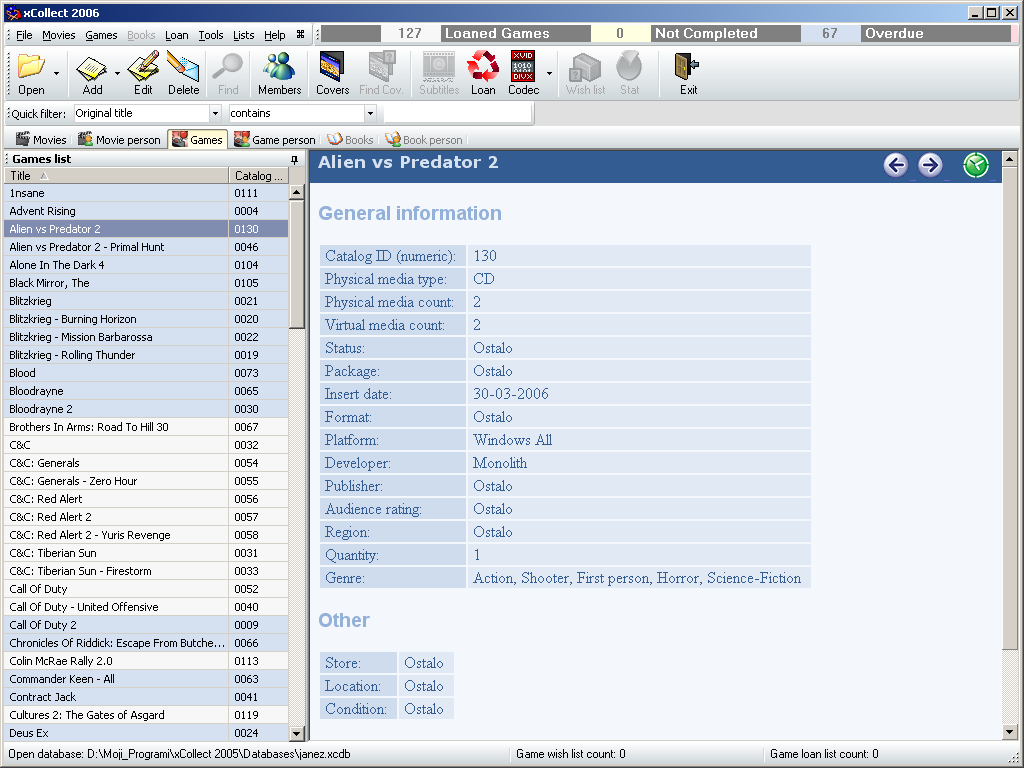This screenshot has width=1024, height=768.
Task: Click the Edit pencil icon
Action: click(x=143, y=72)
